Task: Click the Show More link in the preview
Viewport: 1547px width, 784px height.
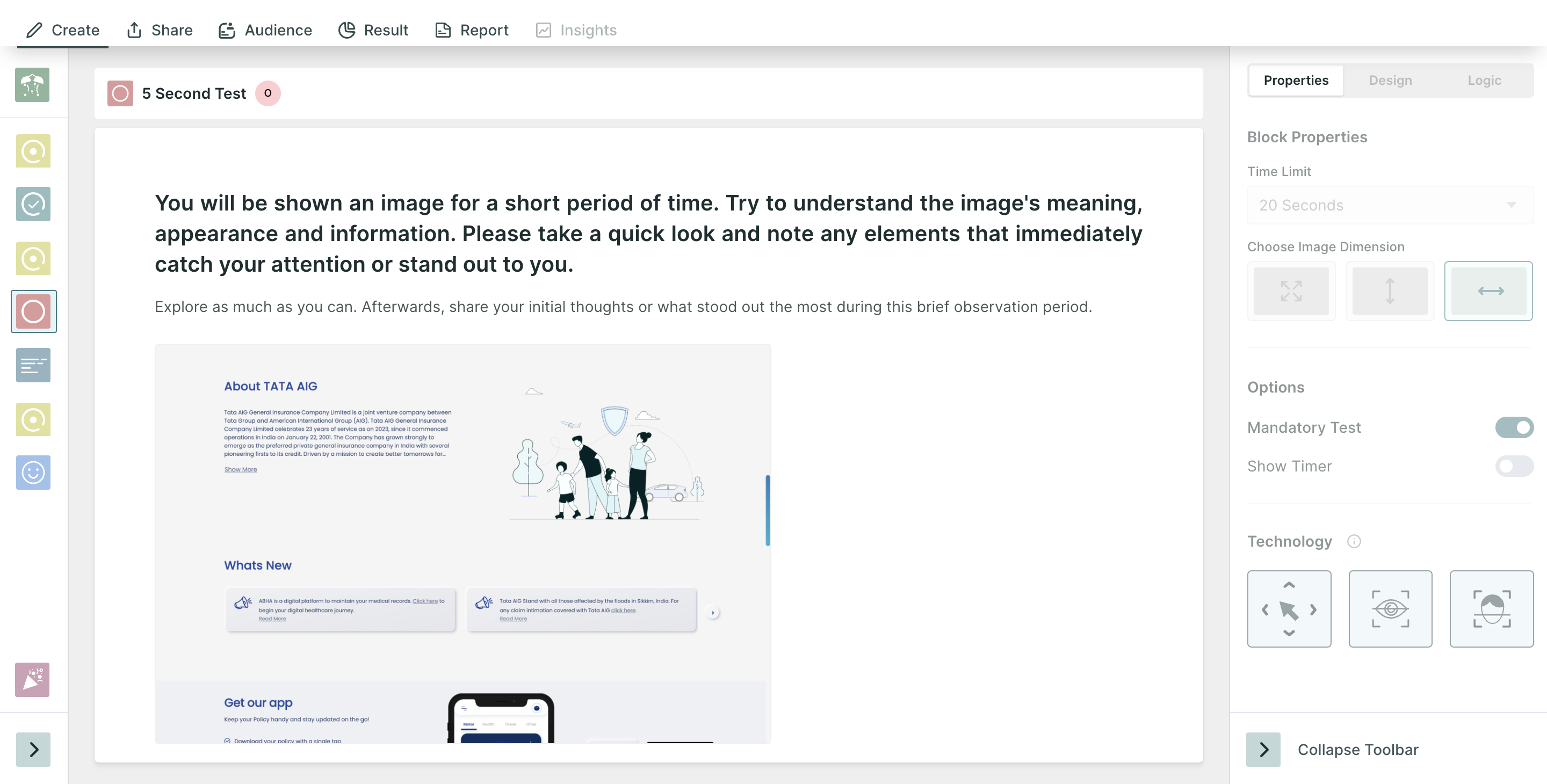Action: tap(240, 469)
